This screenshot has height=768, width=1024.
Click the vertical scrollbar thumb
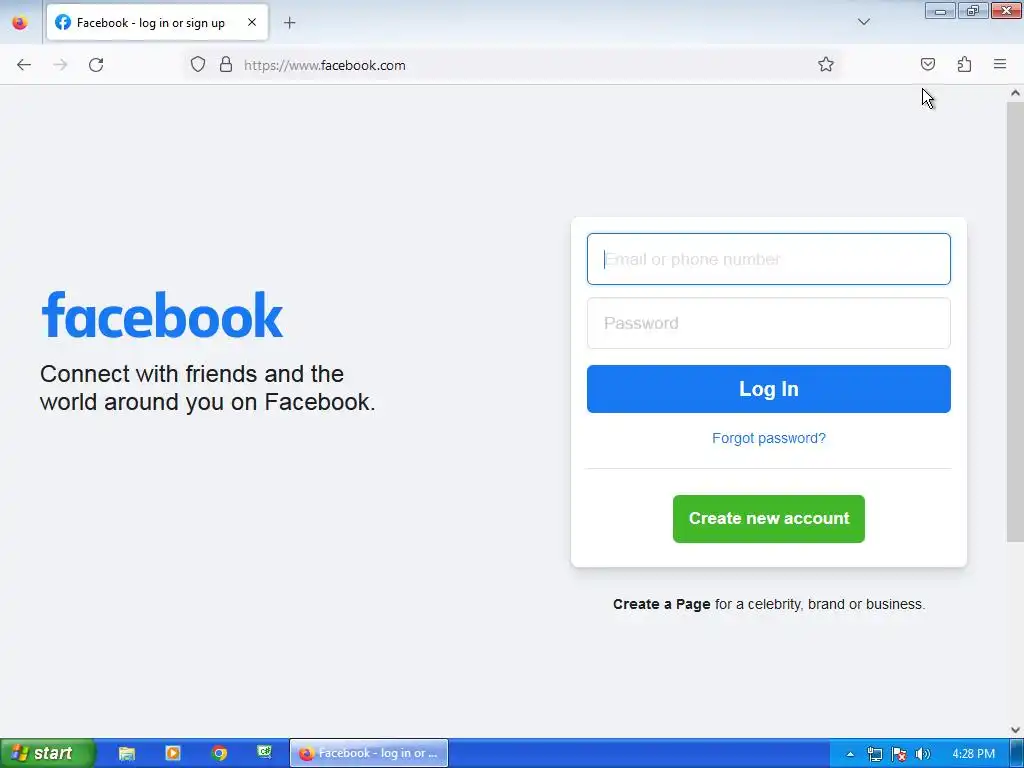tap(1015, 321)
